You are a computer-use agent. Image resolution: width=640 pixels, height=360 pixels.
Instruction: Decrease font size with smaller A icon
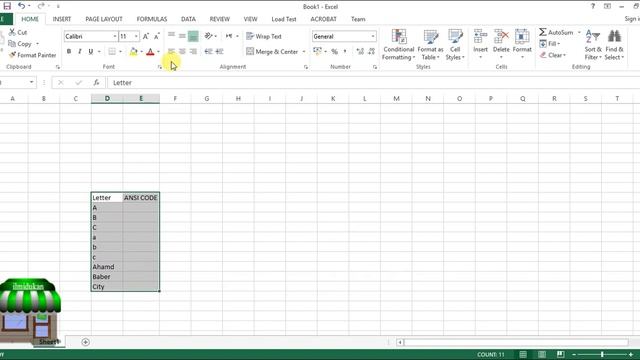pos(157,36)
